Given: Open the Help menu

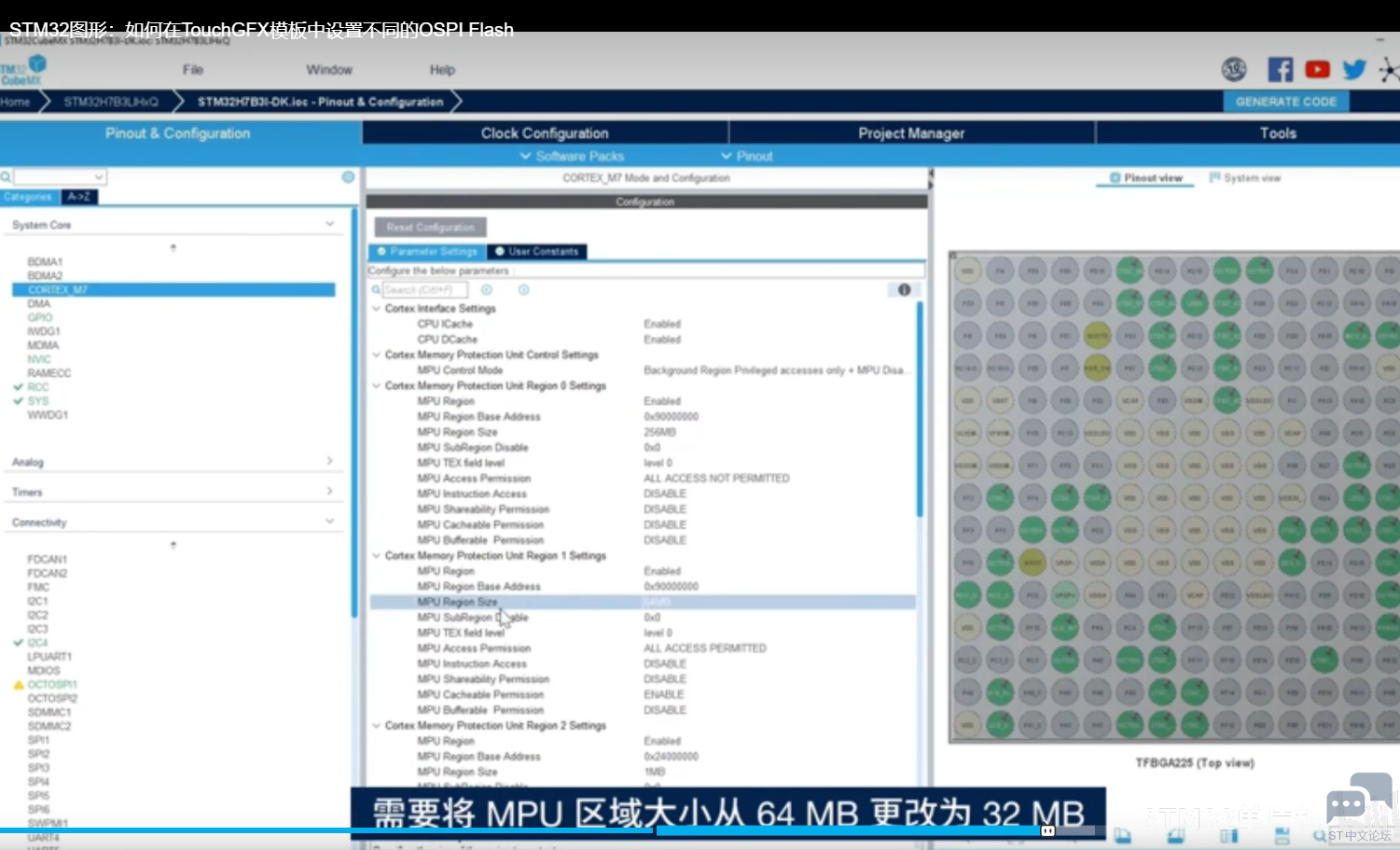Looking at the screenshot, I should pyautogui.click(x=442, y=70).
